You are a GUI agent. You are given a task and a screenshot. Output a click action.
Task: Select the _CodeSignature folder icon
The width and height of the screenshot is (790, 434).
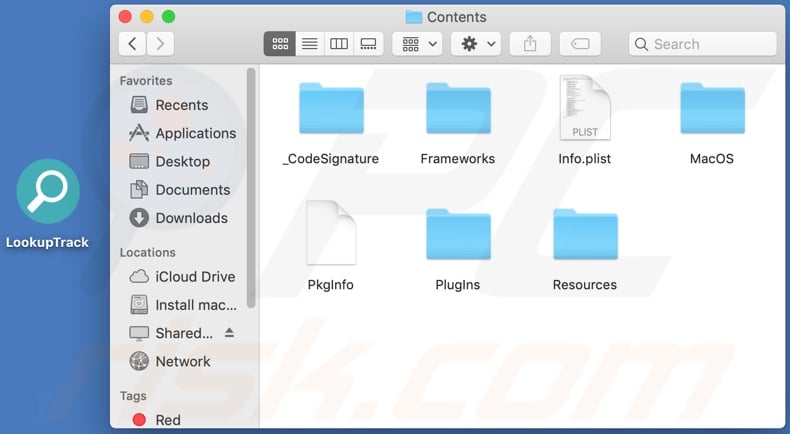click(x=331, y=109)
